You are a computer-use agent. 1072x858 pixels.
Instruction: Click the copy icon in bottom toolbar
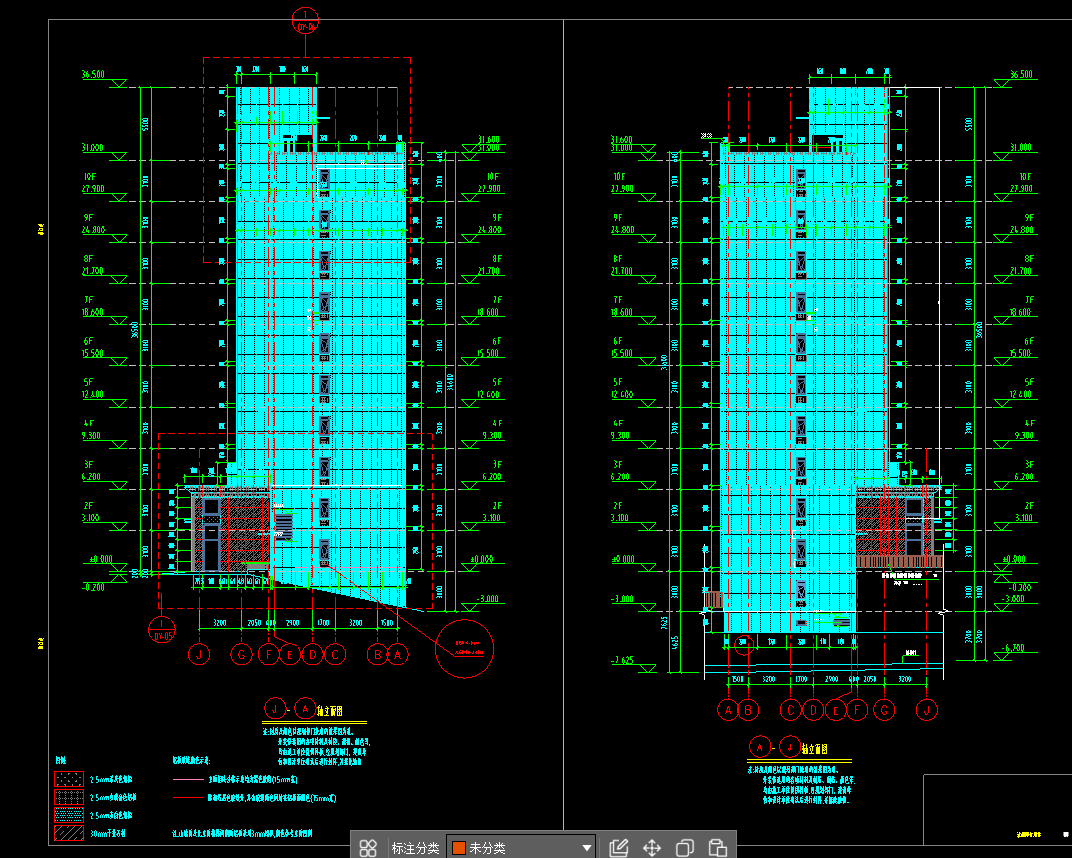pyautogui.click(x=685, y=848)
